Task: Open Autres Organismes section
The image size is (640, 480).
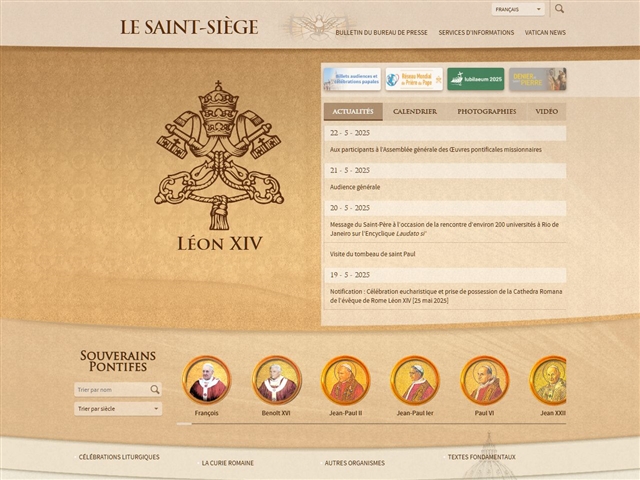Action: pyautogui.click(x=355, y=463)
